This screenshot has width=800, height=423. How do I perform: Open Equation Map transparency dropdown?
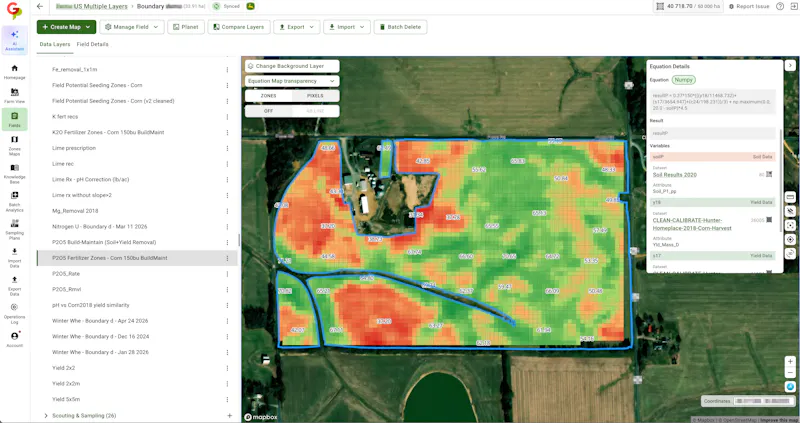coord(292,81)
